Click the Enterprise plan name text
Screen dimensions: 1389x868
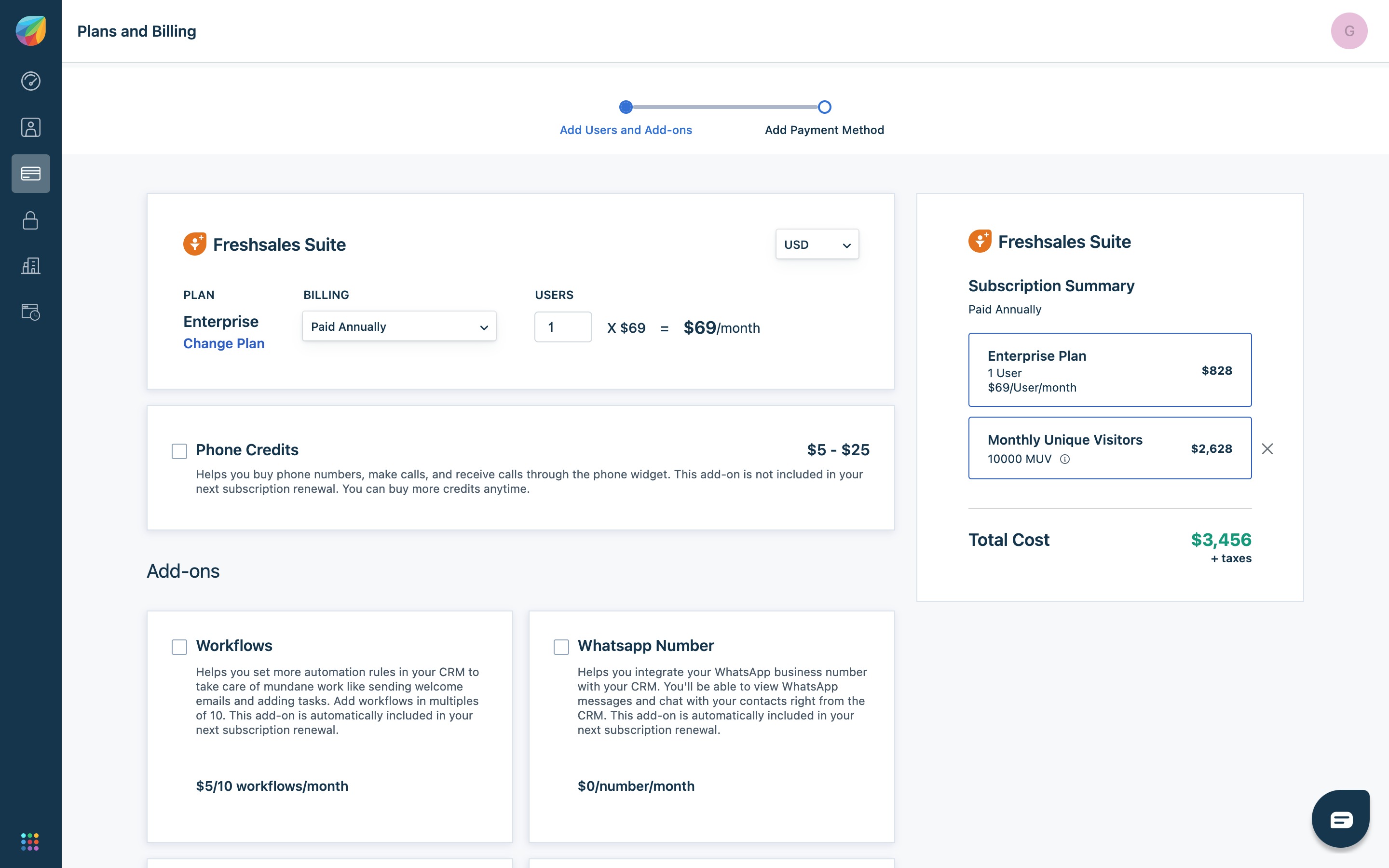point(221,322)
